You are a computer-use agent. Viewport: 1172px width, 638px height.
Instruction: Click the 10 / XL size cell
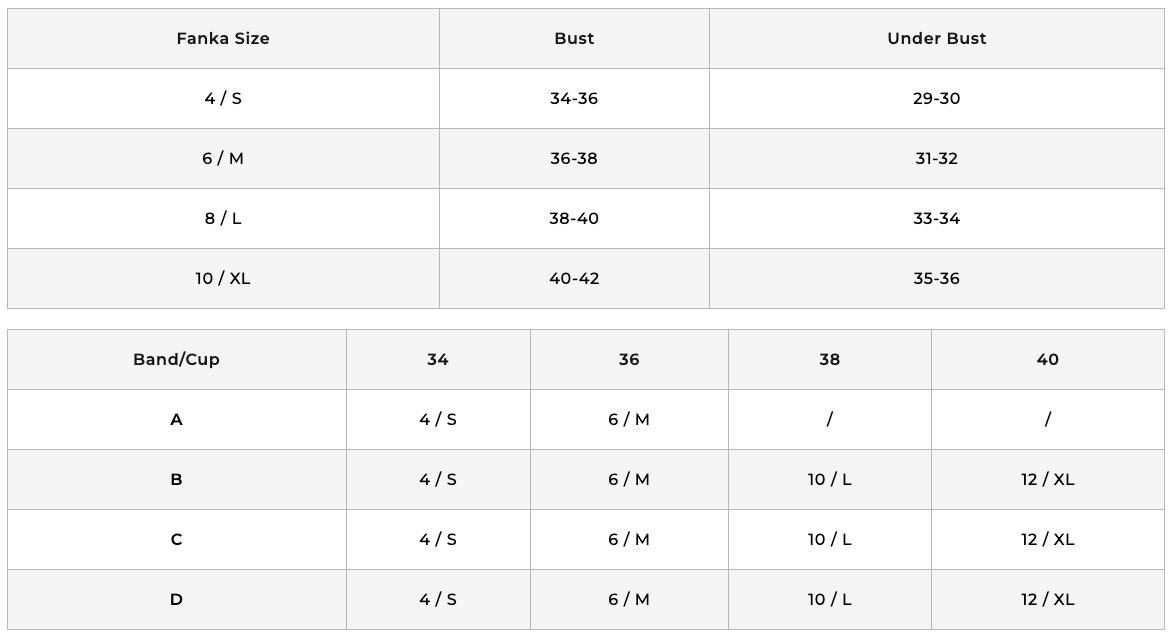coord(223,279)
